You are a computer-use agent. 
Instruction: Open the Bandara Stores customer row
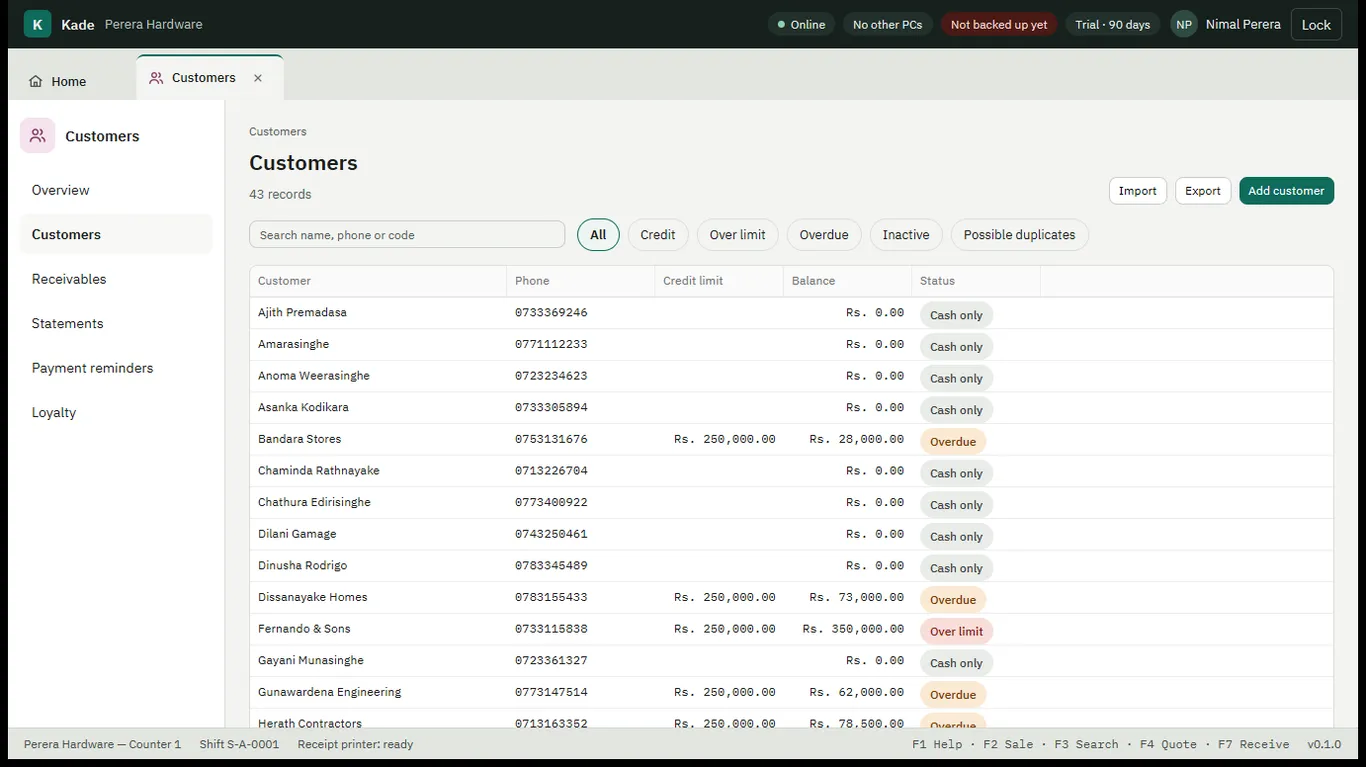pyautogui.click(x=791, y=440)
